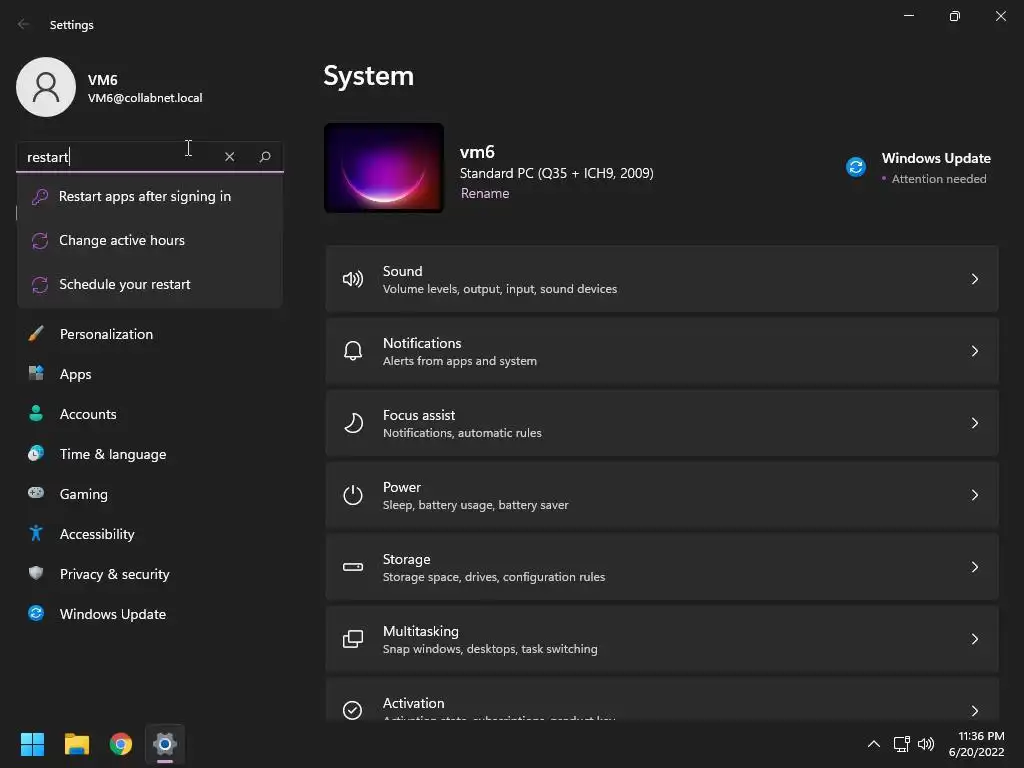
Task: Select 'Schedule your restart' suggestion
Action: (150, 285)
